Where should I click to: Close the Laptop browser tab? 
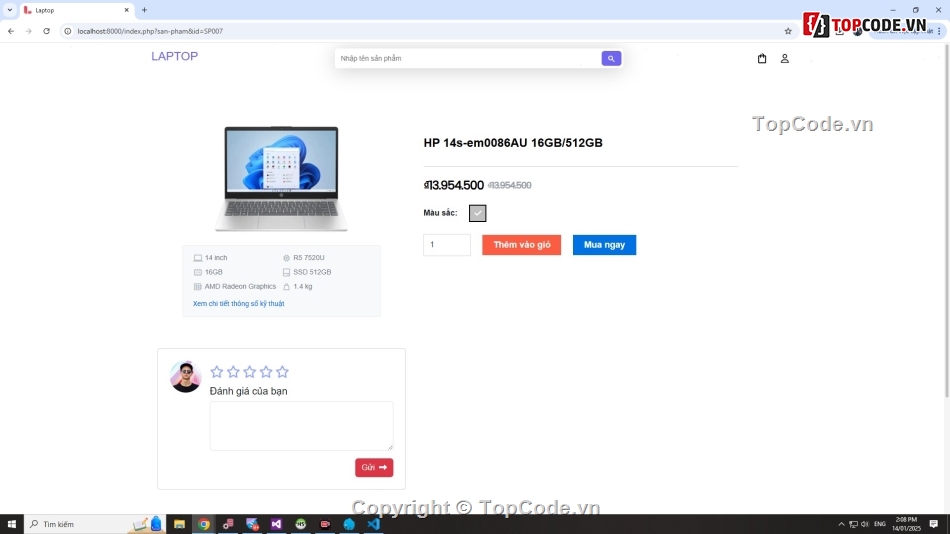tap(126, 10)
